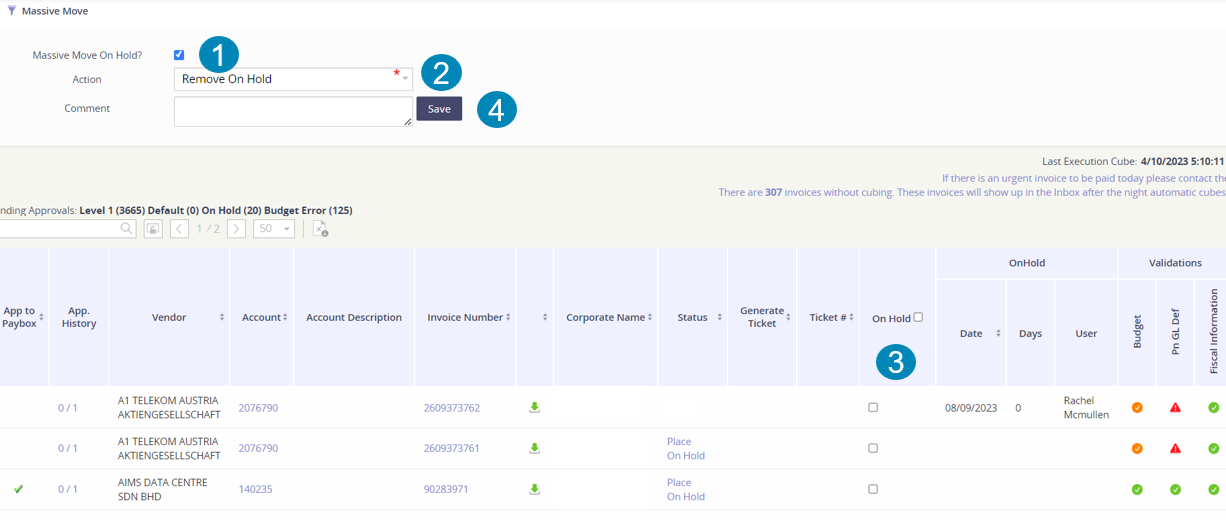The image size is (1226, 520).
Task: Open account 140235 link
Action: tap(255, 489)
